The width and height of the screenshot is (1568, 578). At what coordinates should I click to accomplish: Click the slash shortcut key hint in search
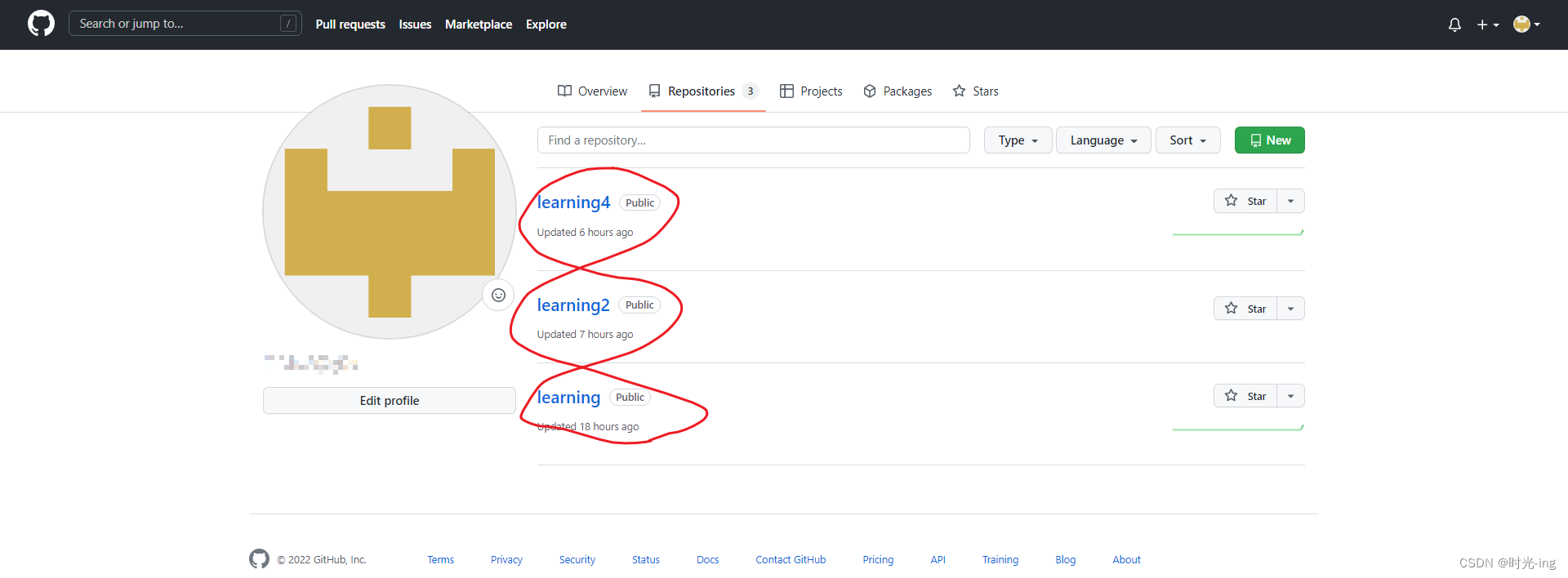pos(287,24)
